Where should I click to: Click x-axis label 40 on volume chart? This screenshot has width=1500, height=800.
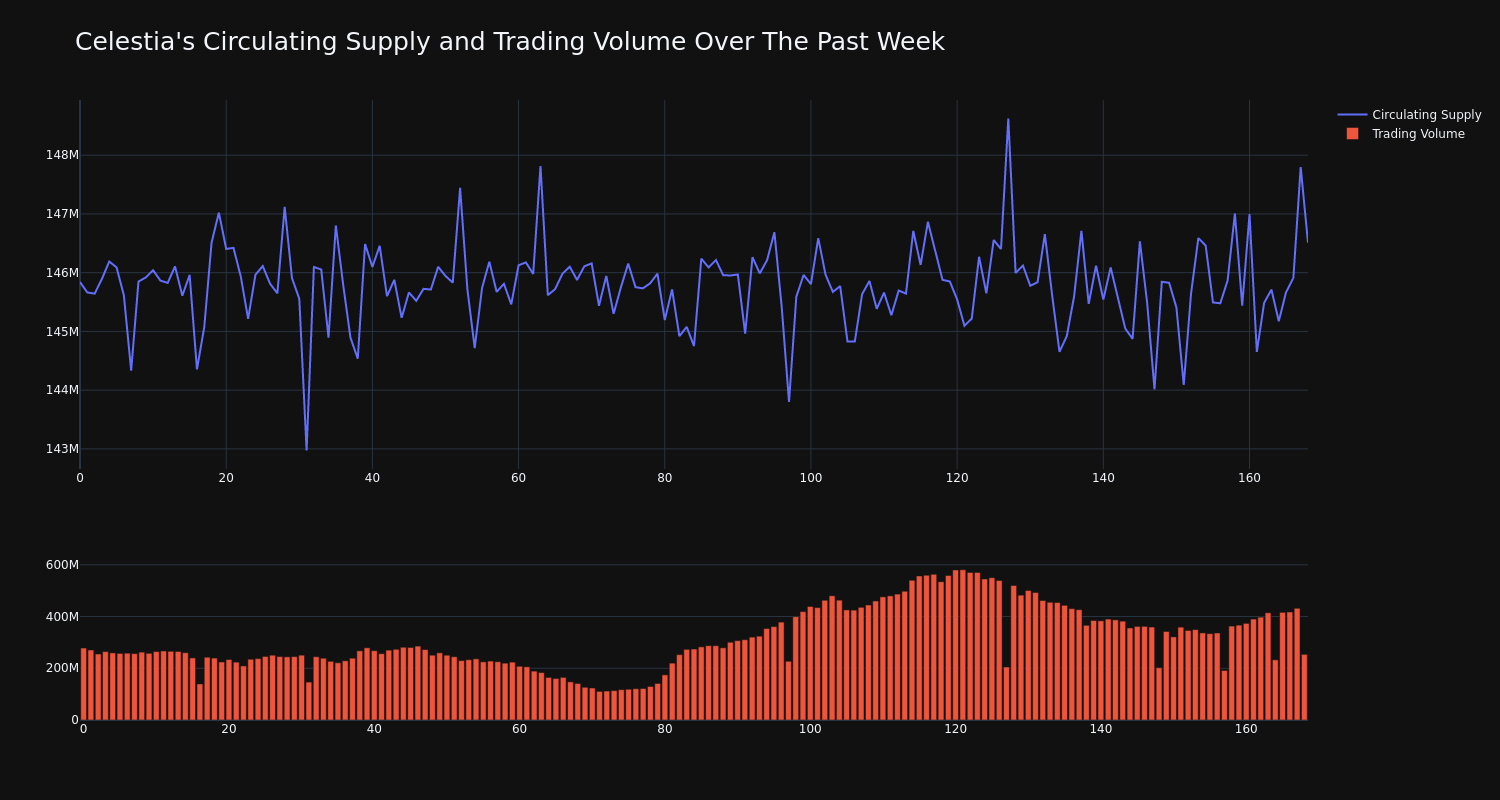374,729
